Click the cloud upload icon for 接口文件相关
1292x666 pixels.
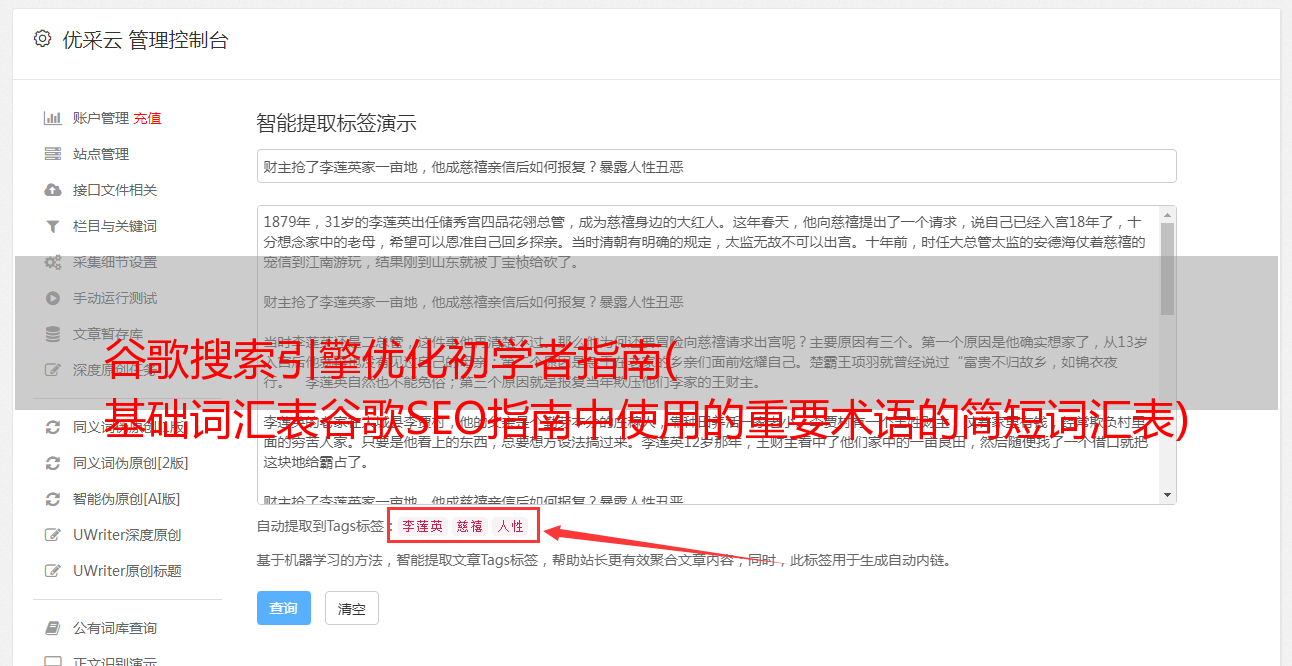(53, 190)
